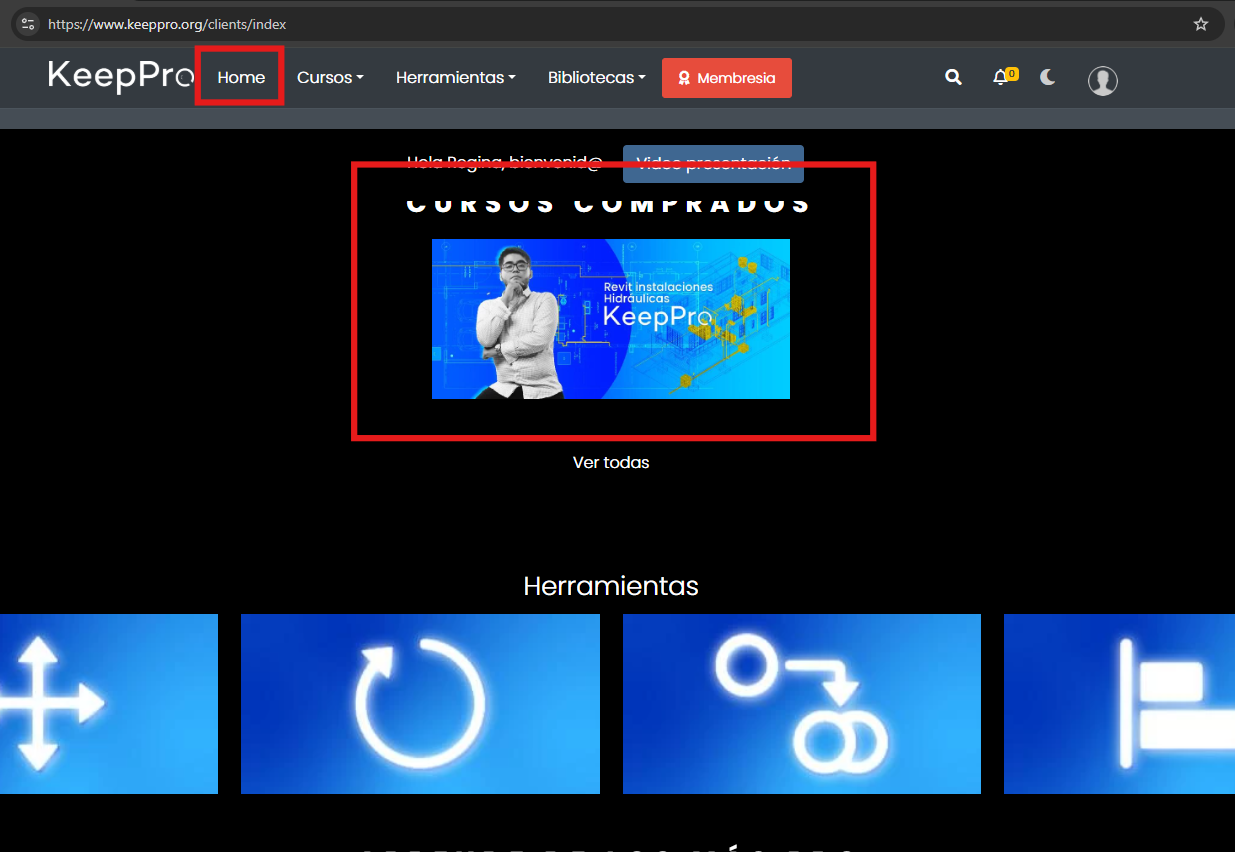Screen dimensions: 1235x852
Task: Click the Ver todas link
Action: coord(611,462)
